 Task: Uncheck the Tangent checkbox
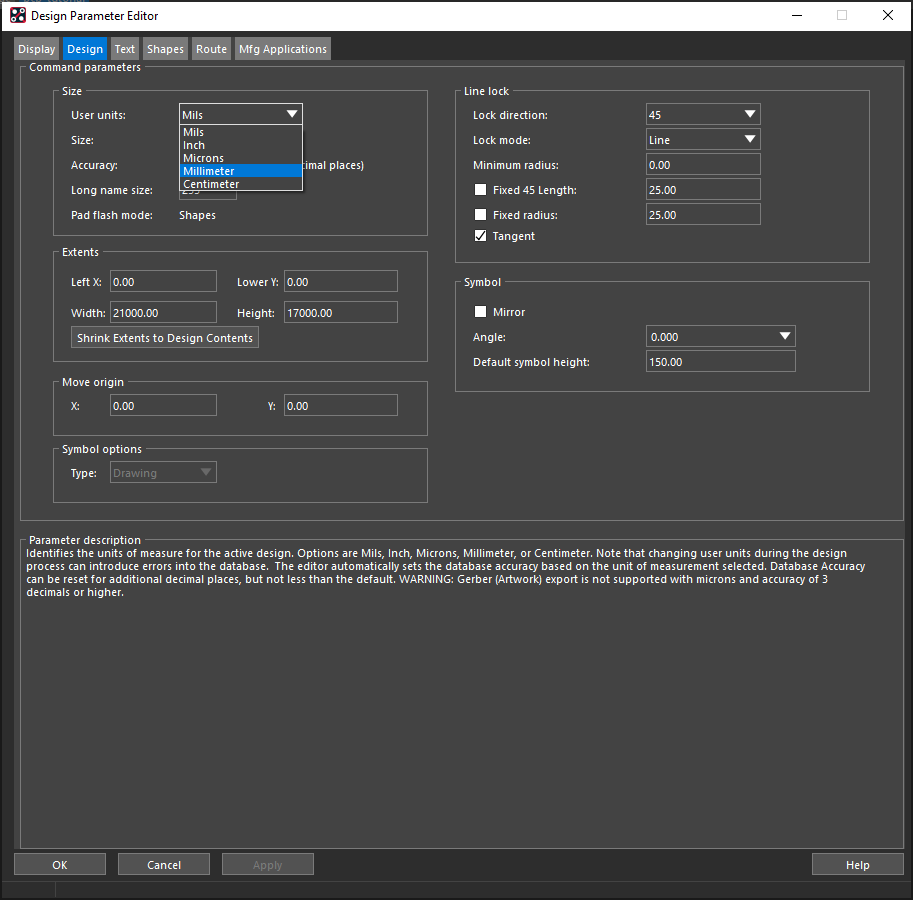(x=480, y=236)
